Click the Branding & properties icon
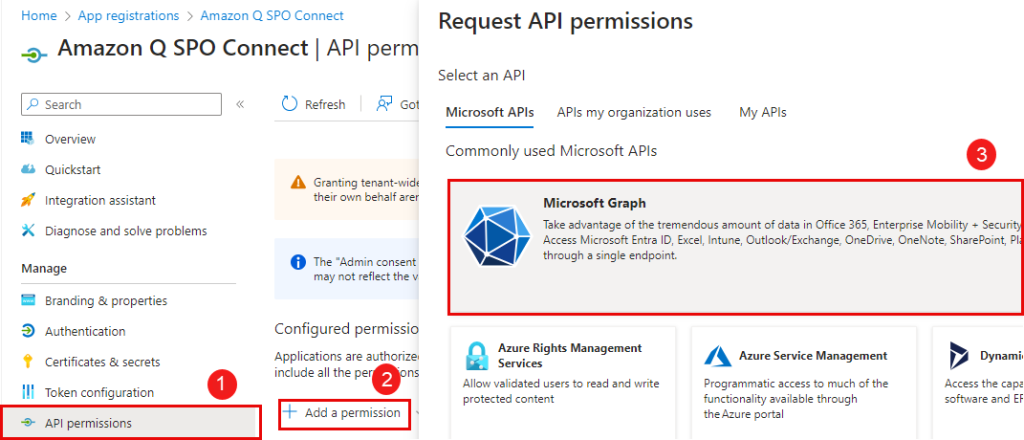Image resolution: width=1024 pixels, height=440 pixels. 27,300
